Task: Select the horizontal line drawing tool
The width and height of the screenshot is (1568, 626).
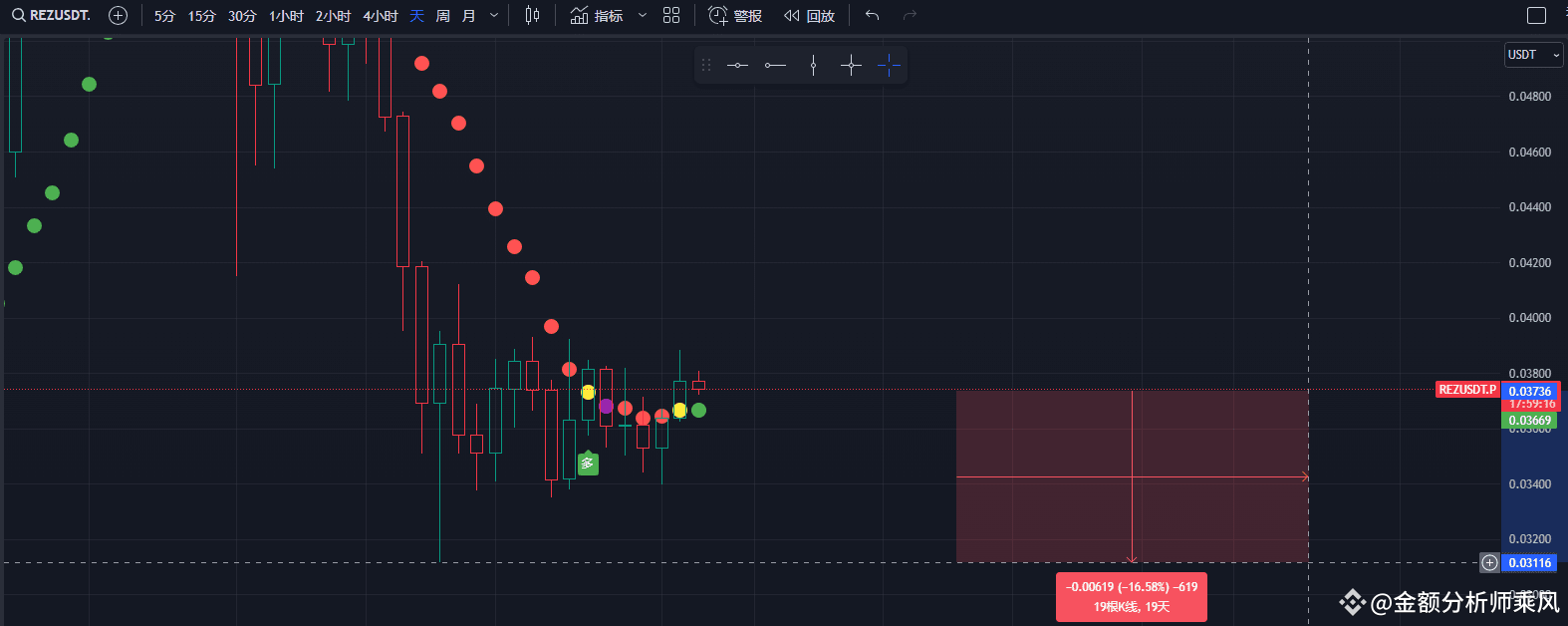Action: coord(737,65)
